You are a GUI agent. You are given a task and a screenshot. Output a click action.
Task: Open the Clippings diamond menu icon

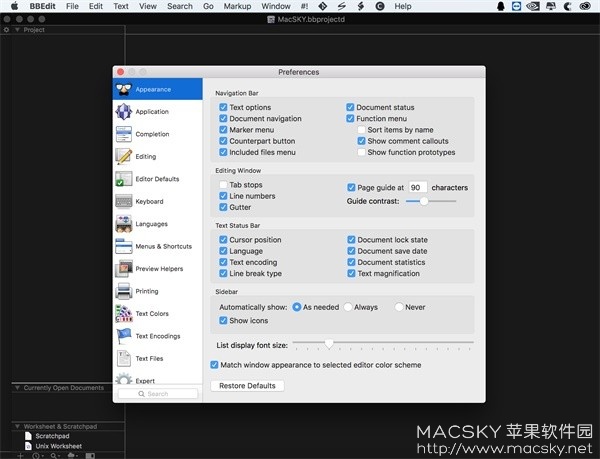click(x=323, y=6)
